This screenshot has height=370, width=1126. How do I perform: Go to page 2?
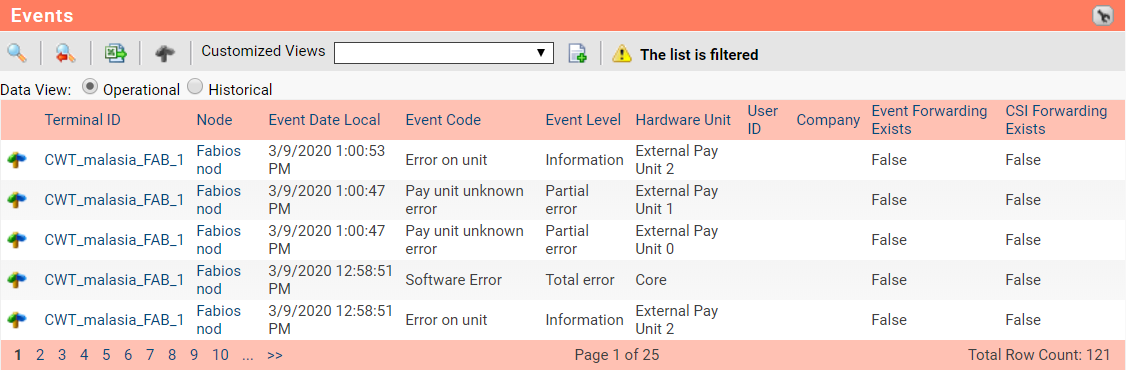[x=40, y=355]
